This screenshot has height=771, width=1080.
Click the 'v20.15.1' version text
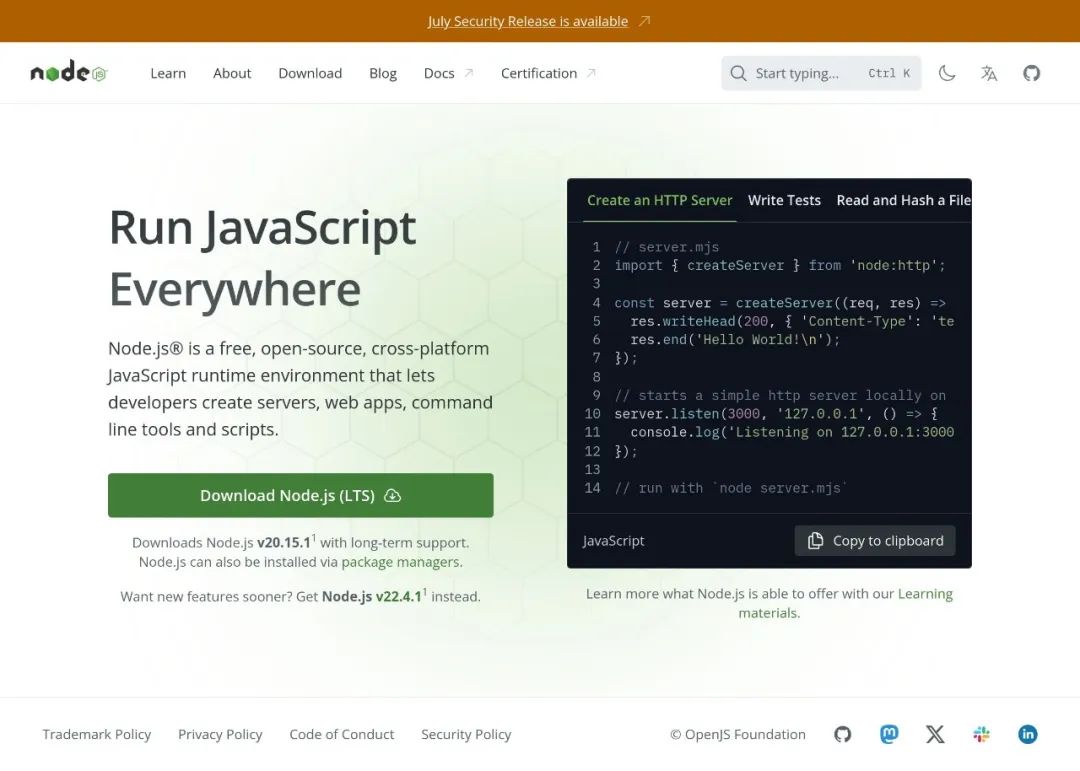pyautogui.click(x=284, y=543)
